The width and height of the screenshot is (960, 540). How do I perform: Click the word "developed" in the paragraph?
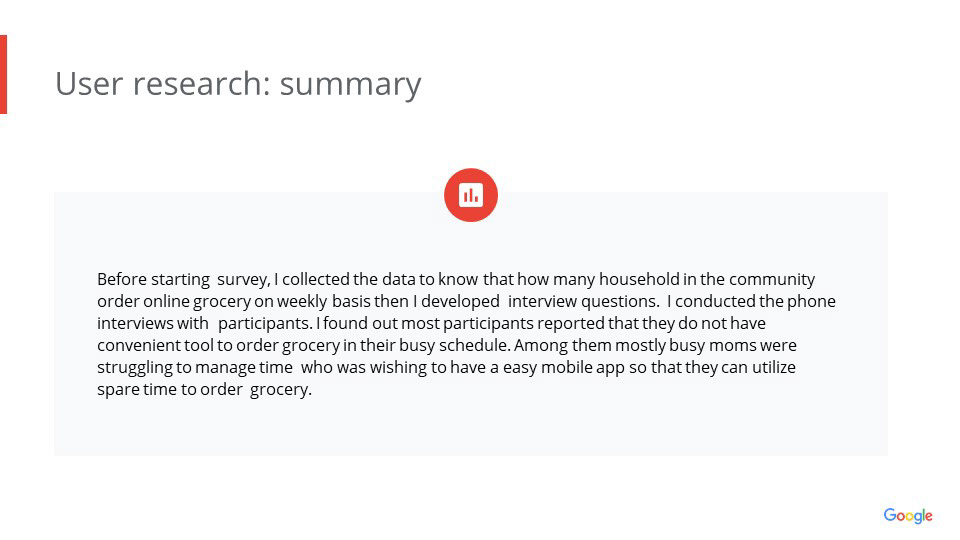[x=462, y=301]
